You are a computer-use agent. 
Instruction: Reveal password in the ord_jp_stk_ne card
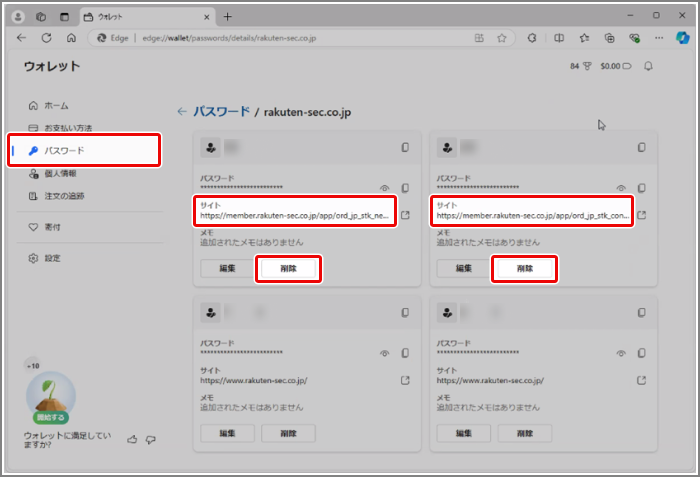(x=384, y=188)
